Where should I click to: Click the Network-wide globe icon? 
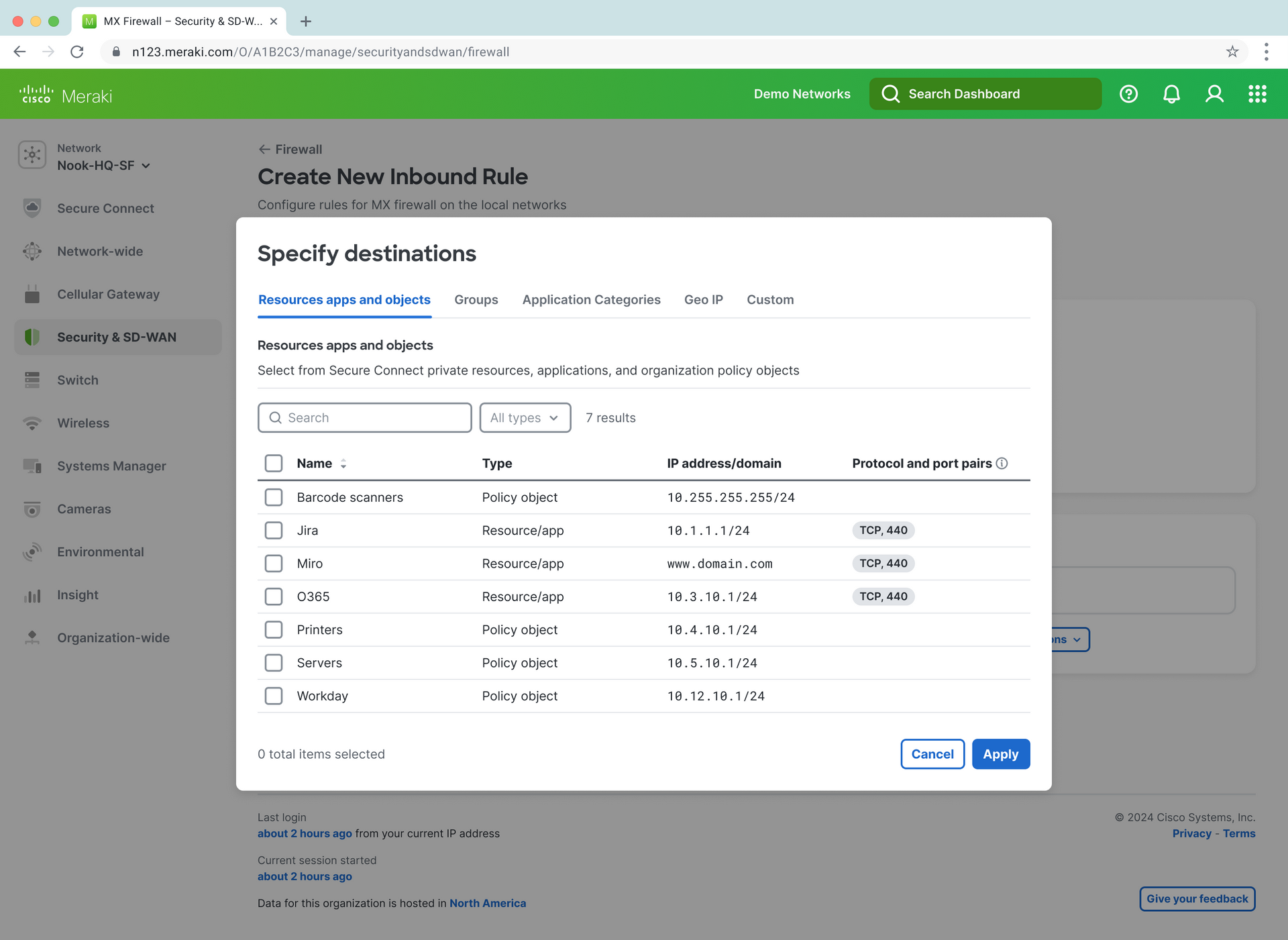pyautogui.click(x=32, y=252)
